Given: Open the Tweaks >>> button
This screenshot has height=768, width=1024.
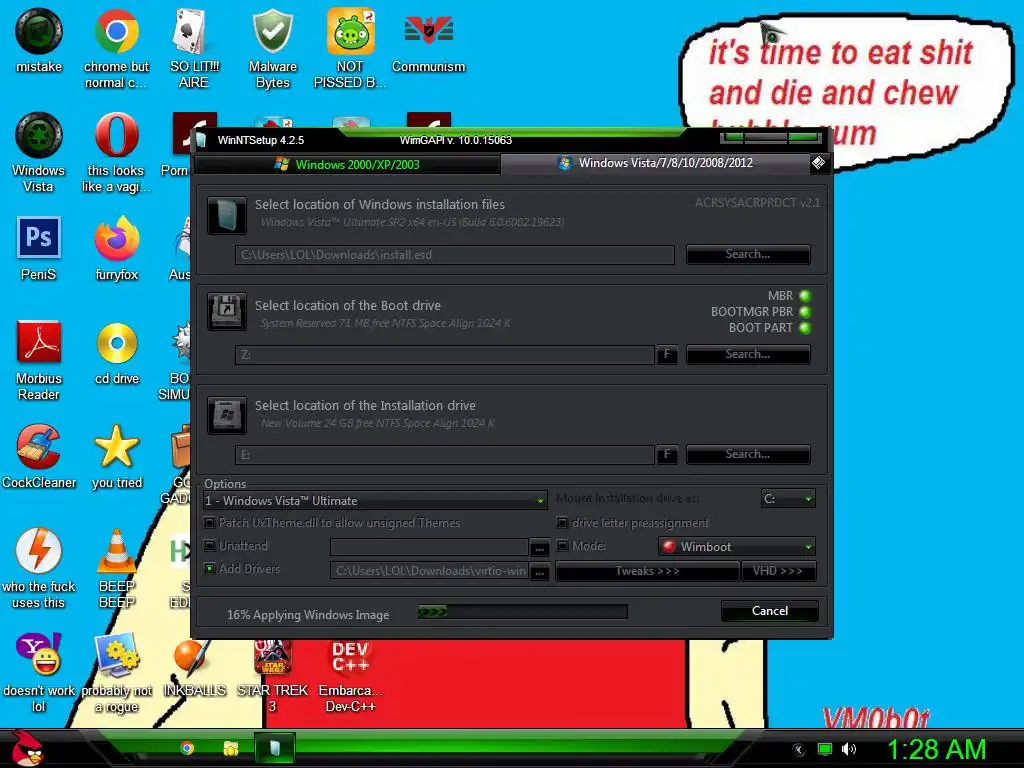Looking at the screenshot, I should pos(647,571).
